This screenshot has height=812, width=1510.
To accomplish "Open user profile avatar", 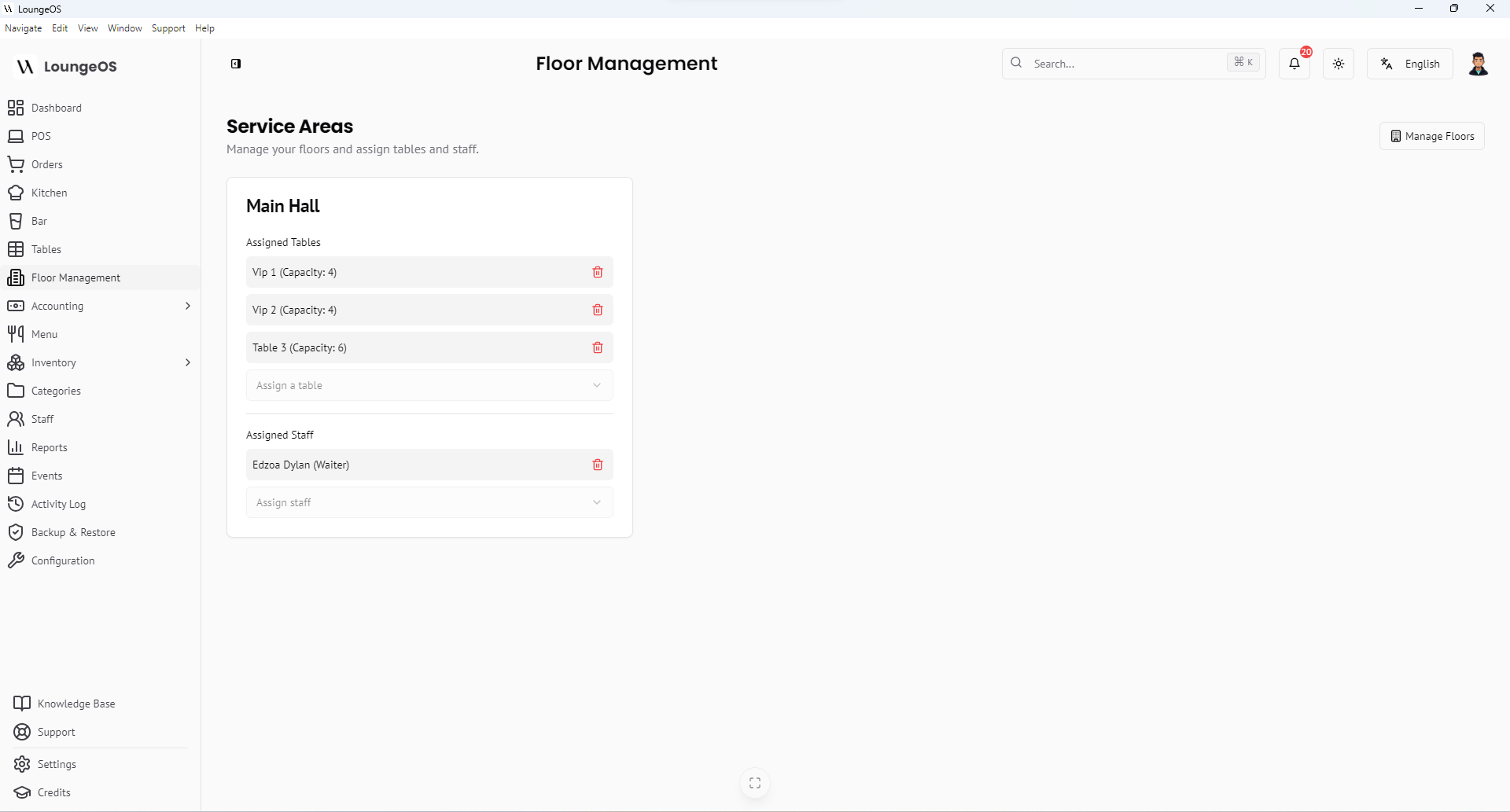I will [x=1478, y=64].
